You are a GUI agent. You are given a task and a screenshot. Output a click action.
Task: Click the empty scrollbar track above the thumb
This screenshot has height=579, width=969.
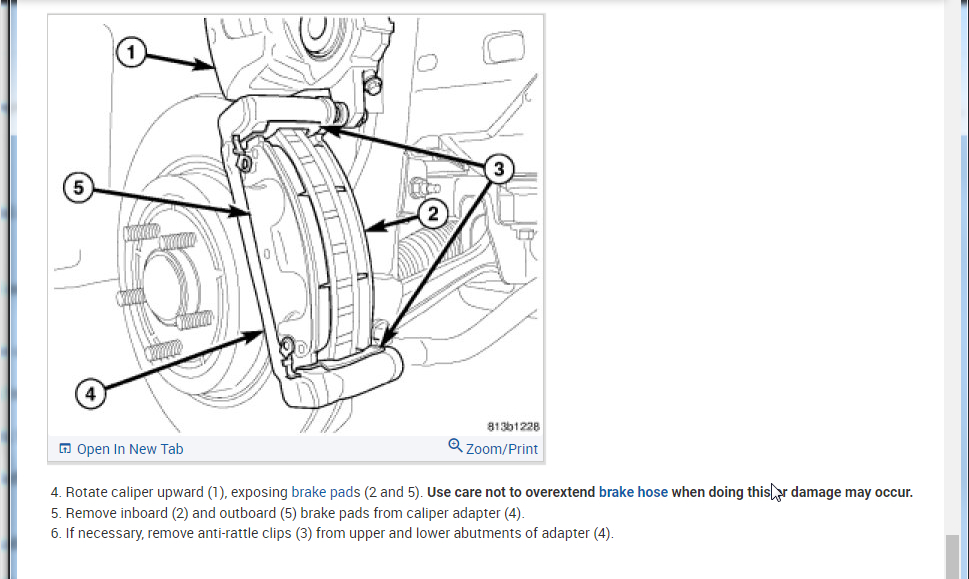(x=952, y=266)
